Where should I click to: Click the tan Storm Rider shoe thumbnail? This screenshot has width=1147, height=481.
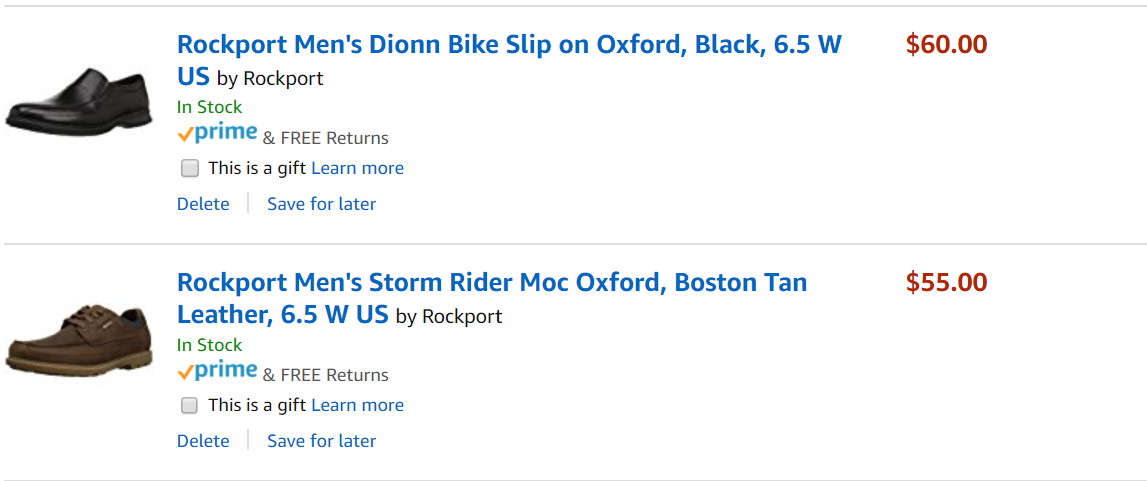(78, 340)
